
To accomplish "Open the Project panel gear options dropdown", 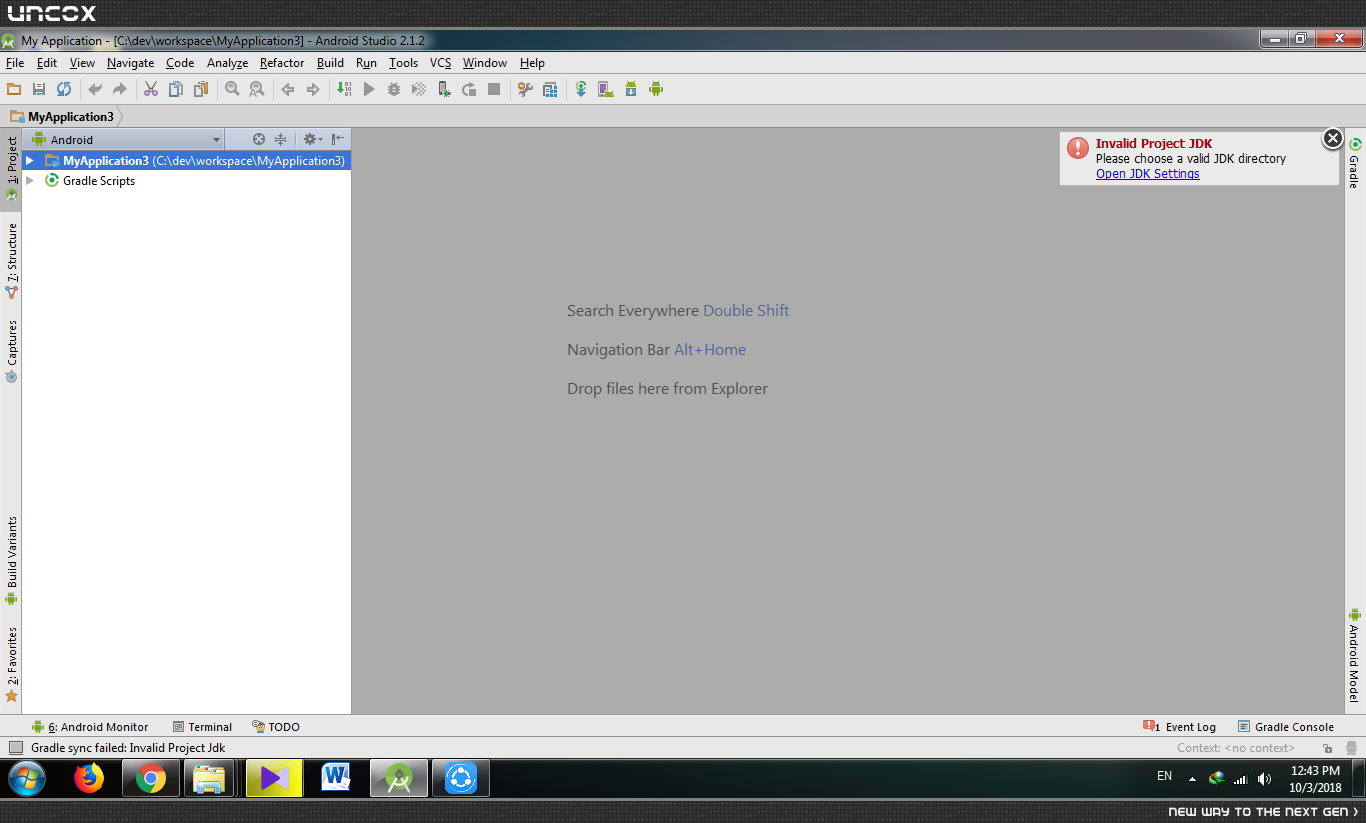I will (x=313, y=140).
